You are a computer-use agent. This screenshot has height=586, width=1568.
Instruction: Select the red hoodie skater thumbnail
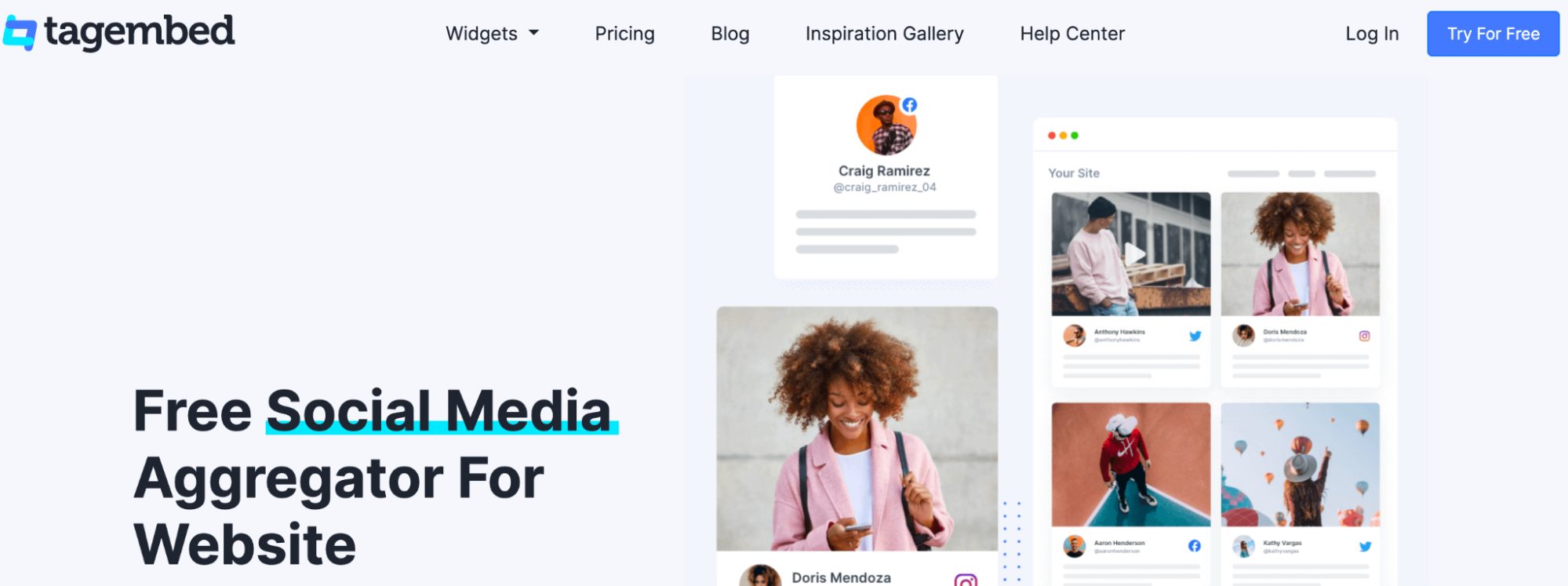[1130, 464]
